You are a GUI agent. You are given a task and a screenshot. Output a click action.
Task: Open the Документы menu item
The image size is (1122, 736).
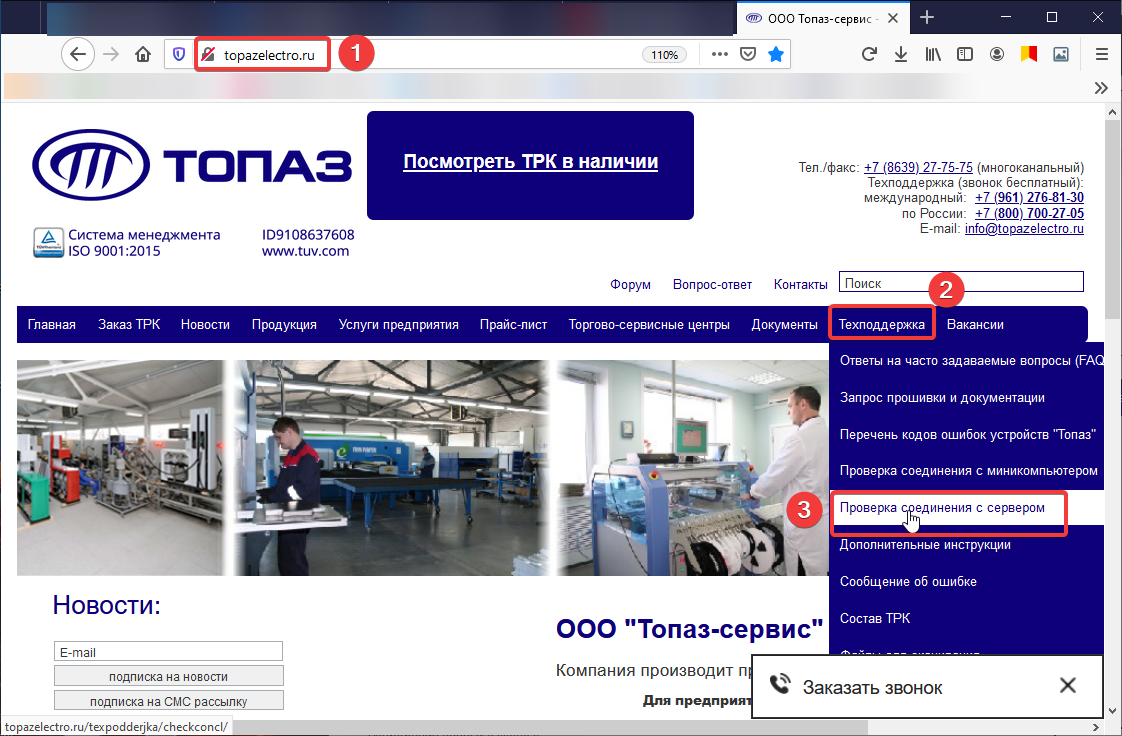(x=784, y=325)
